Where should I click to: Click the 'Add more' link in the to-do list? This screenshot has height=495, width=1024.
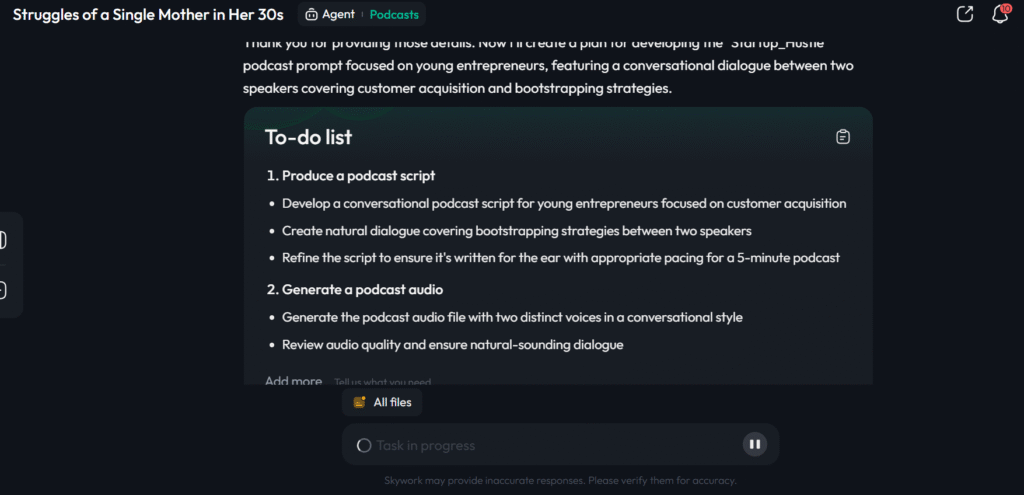[x=293, y=381]
